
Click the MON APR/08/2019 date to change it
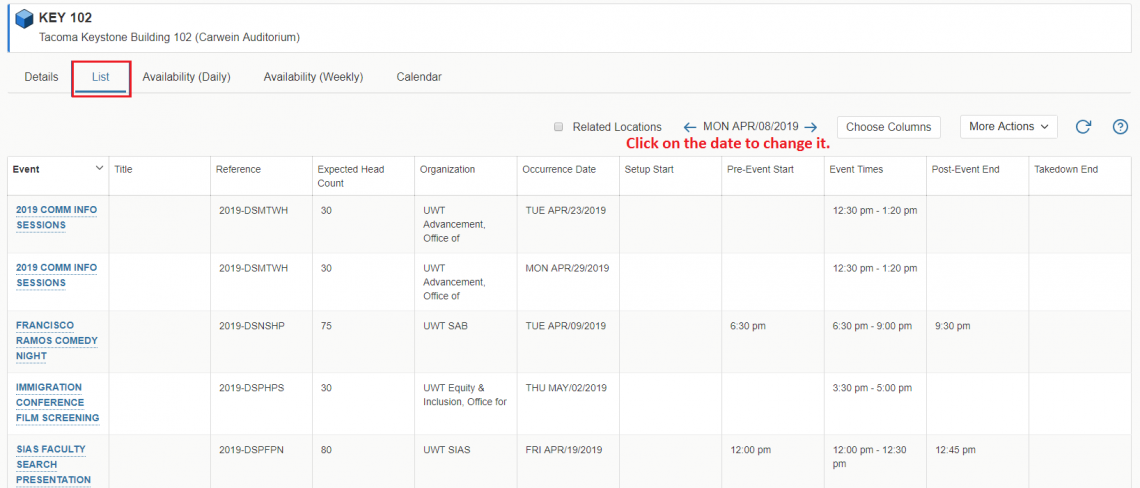pyautogui.click(x=750, y=127)
